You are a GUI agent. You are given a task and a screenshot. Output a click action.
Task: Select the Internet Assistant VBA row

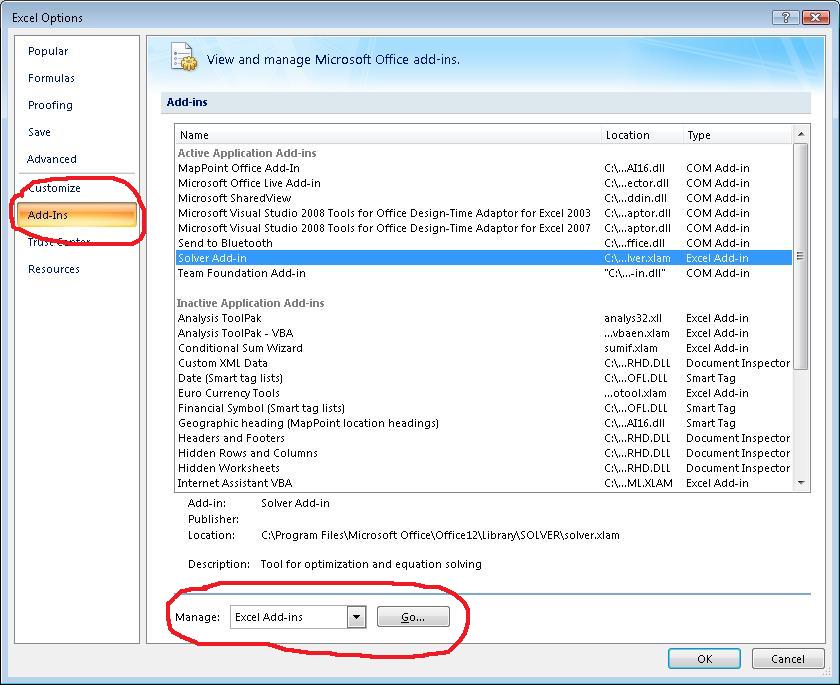484,483
